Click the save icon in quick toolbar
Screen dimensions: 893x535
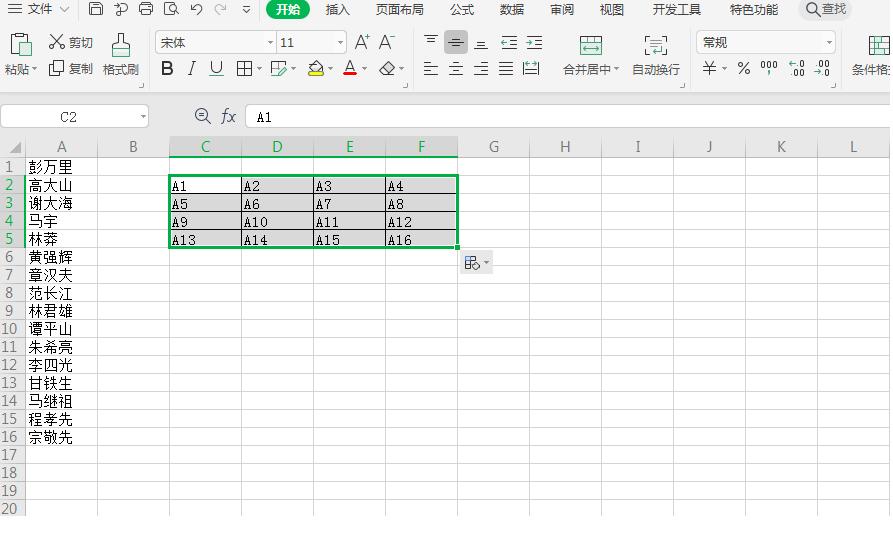[96, 9]
